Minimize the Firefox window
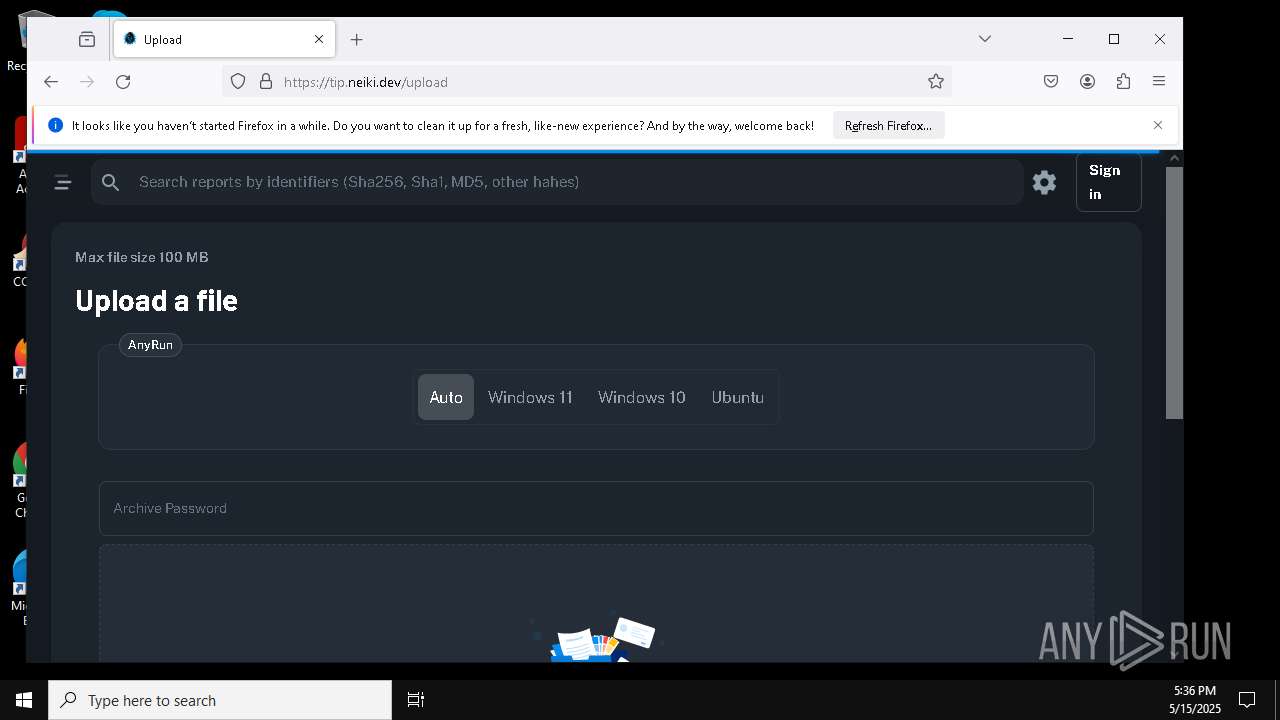1280x720 pixels. [x=1068, y=39]
